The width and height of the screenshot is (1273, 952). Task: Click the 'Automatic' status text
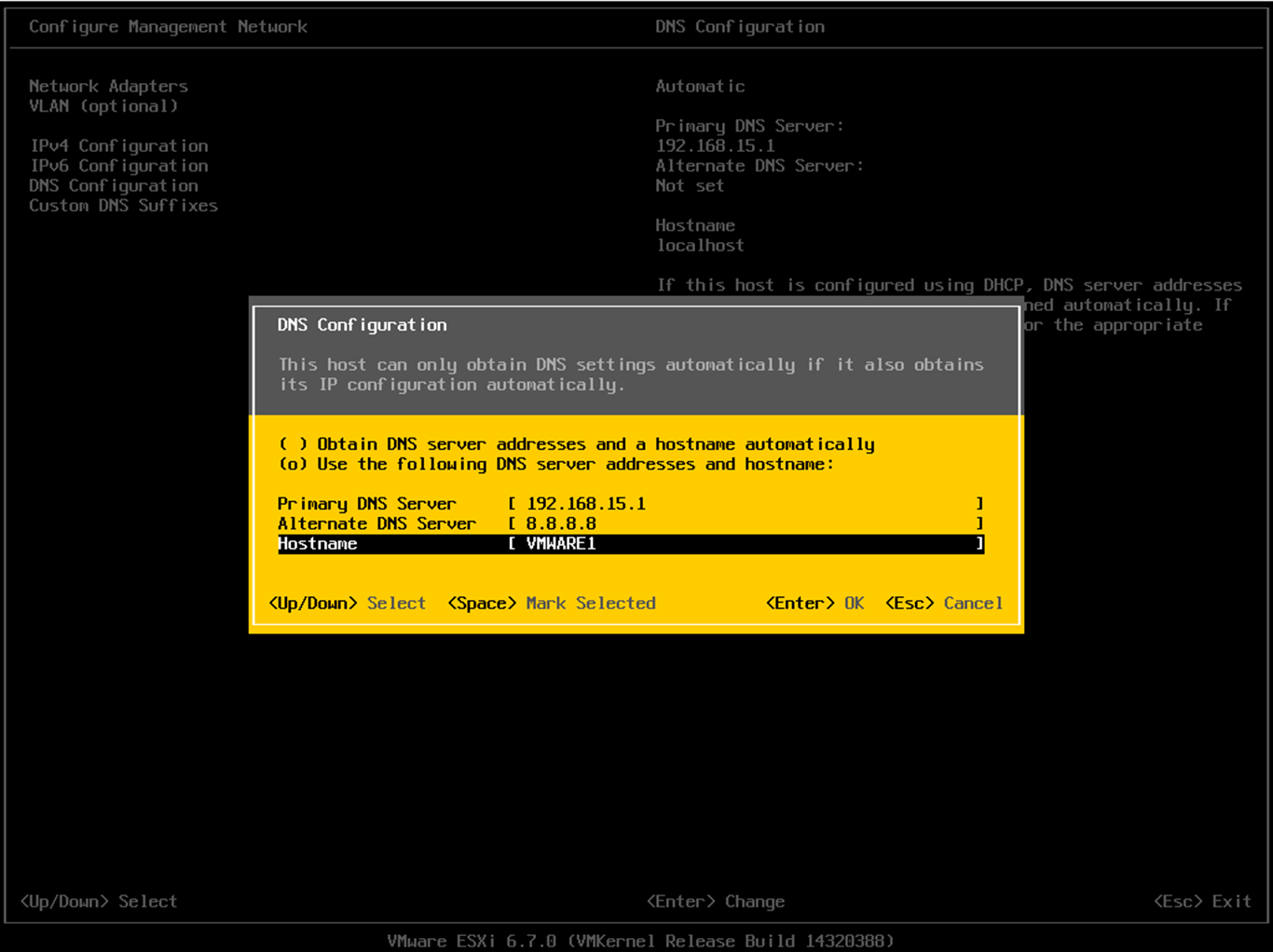(x=700, y=87)
